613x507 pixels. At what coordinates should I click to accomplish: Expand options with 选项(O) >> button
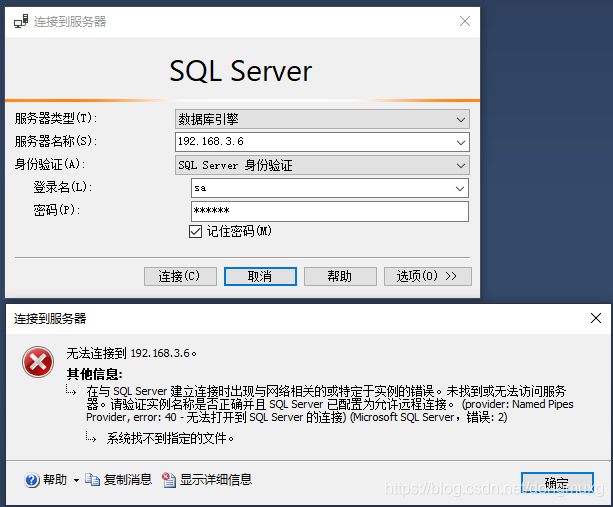point(428,276)
